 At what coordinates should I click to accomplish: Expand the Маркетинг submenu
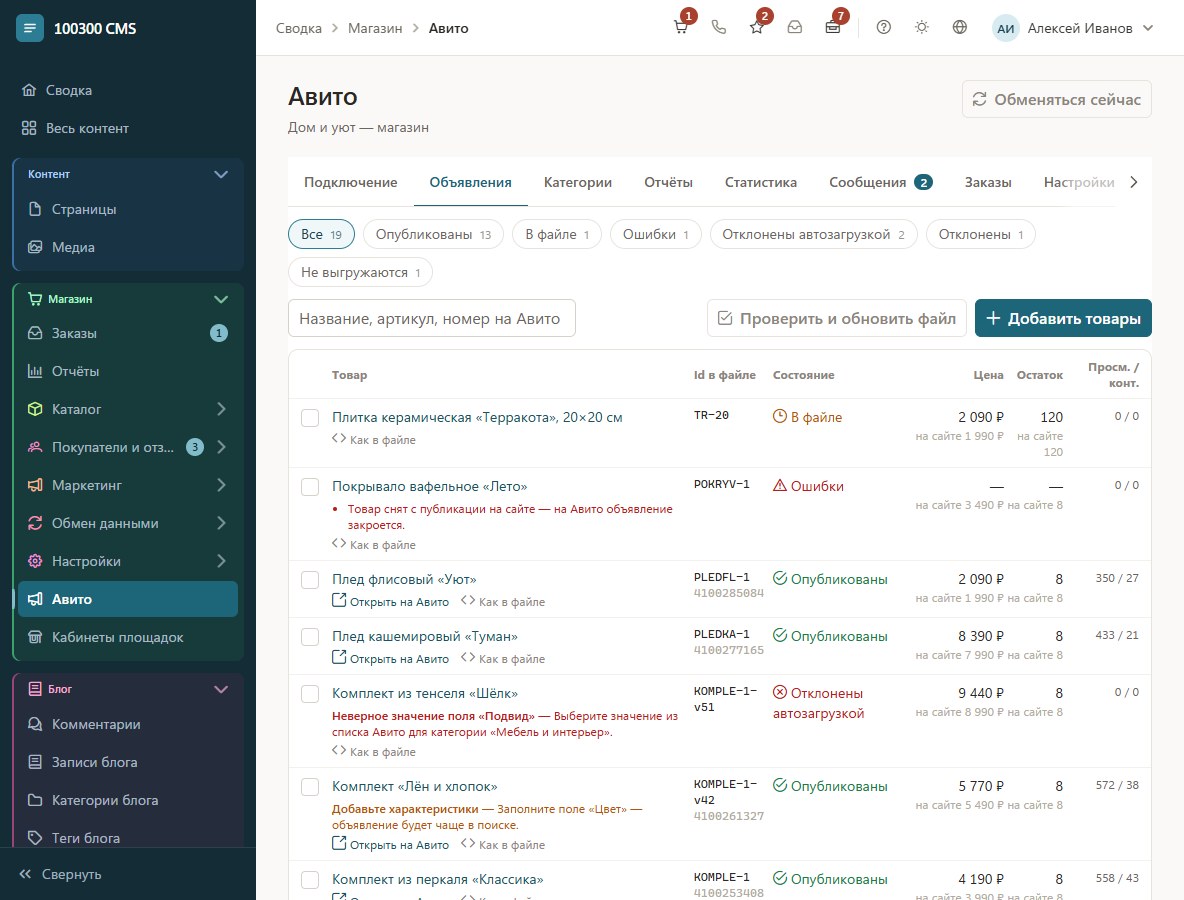click(x=221, y=485)
